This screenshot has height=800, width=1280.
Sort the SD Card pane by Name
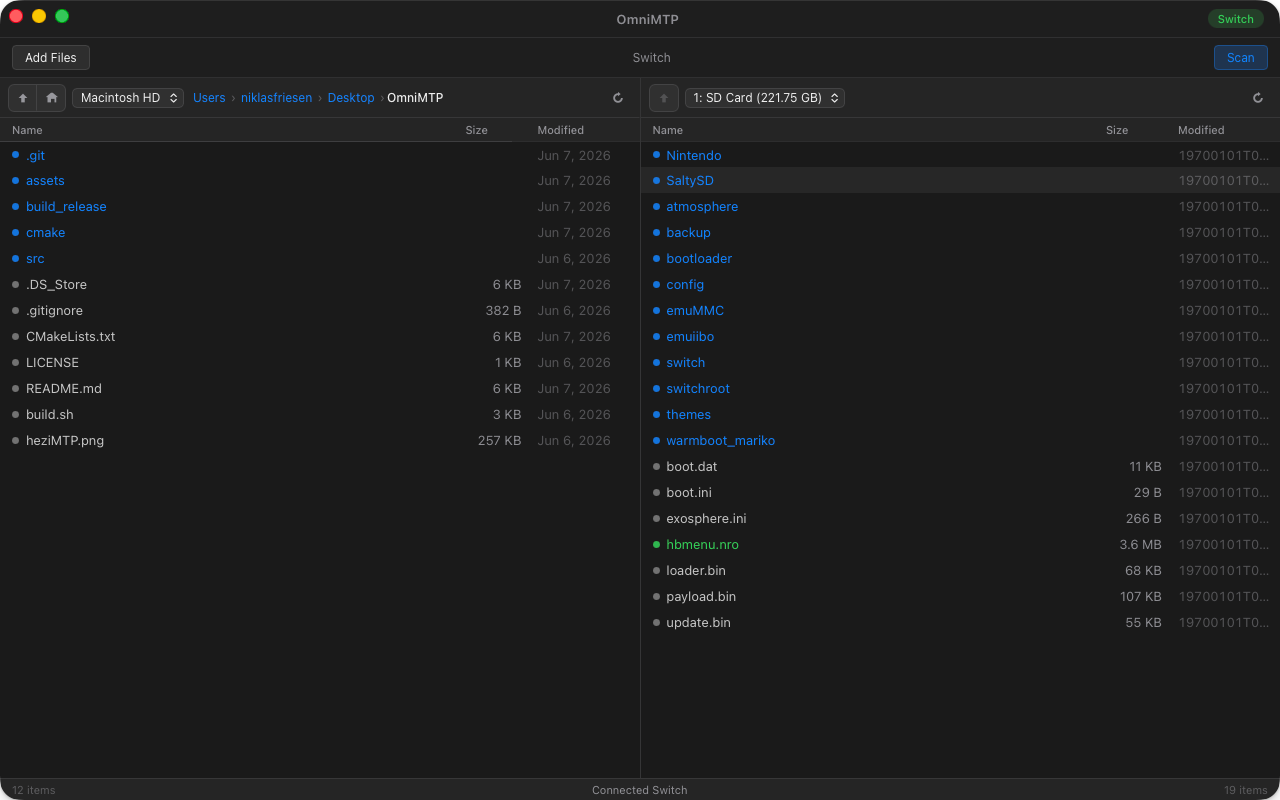667,130
